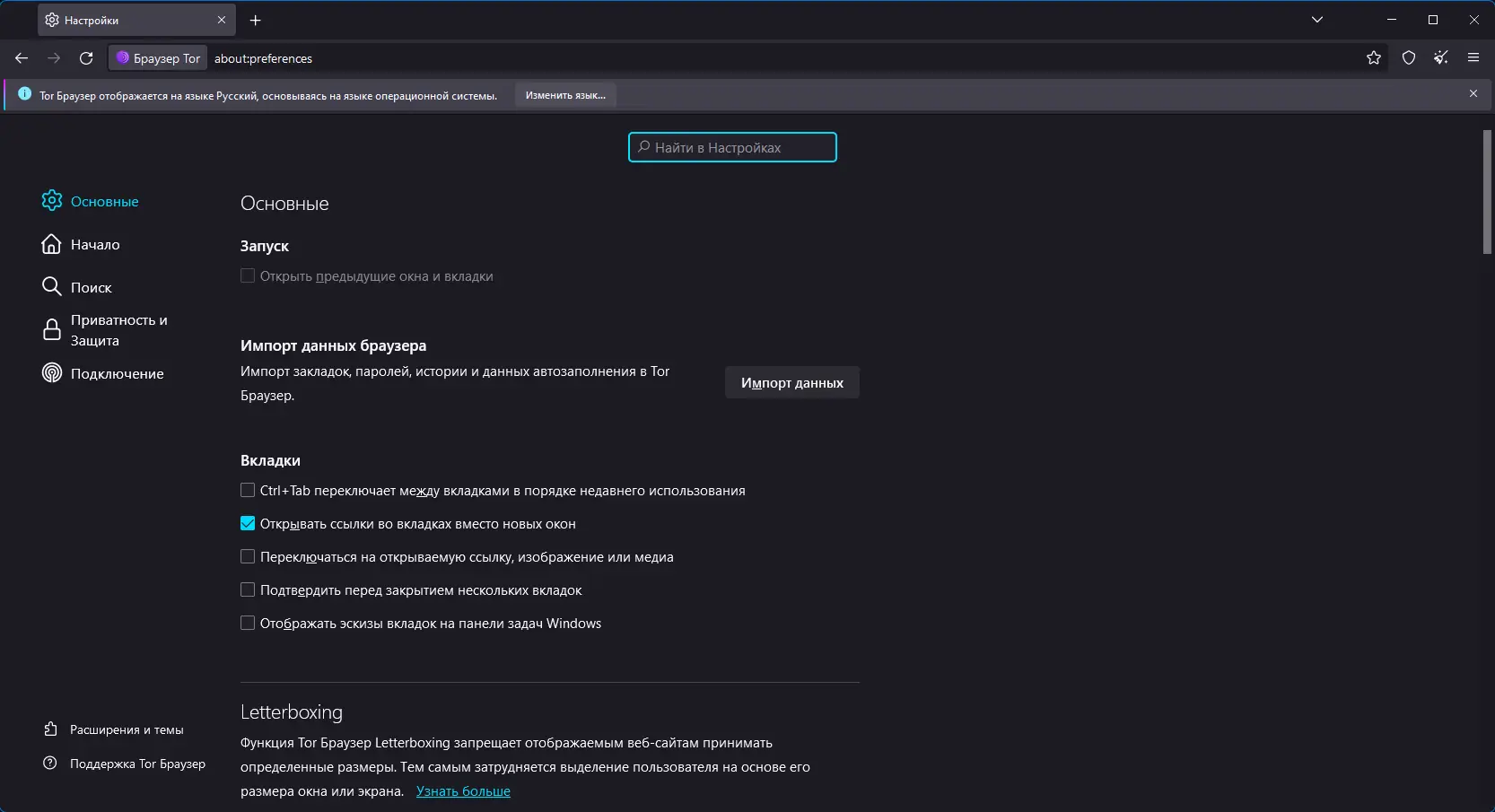
Task: Open the Узнать больше link
Action: pyautogui.click(x=463, y=791)
